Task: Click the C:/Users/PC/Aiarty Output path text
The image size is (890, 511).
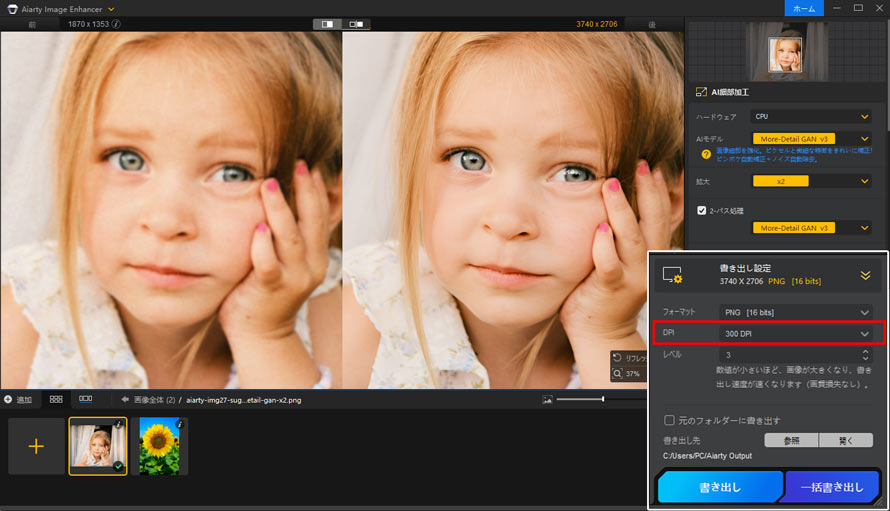Action: click(x=707, y=456)
